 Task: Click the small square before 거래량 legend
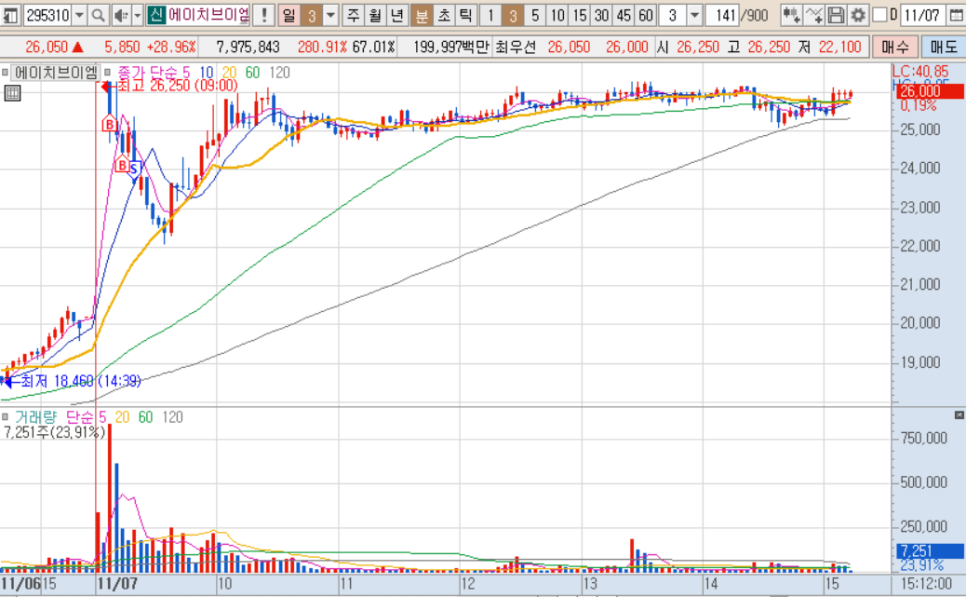pyautogui.click(x=5, y=417)
